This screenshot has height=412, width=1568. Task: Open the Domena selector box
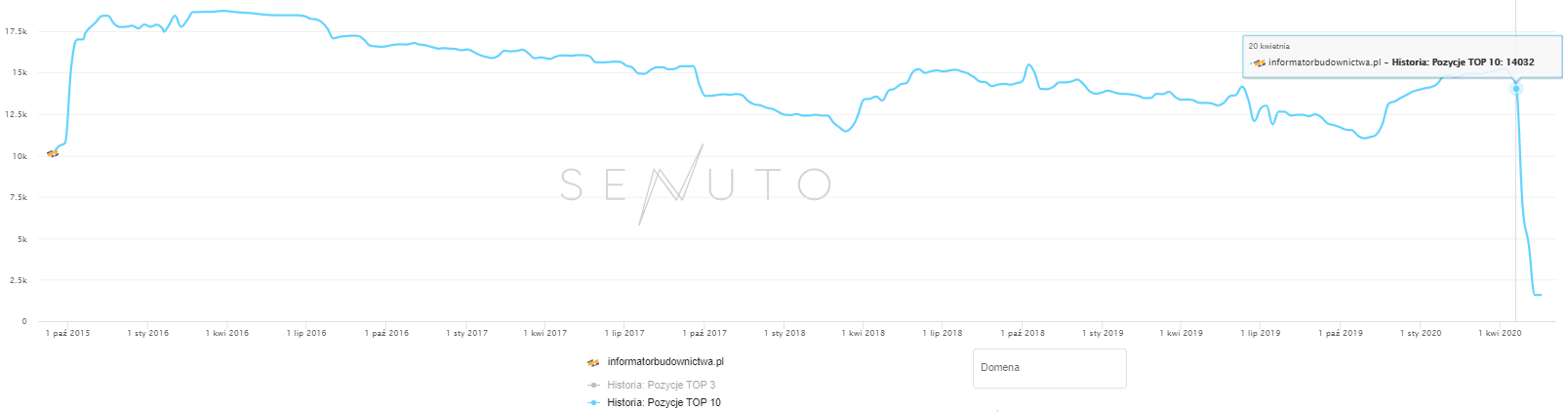(1049, 368)
